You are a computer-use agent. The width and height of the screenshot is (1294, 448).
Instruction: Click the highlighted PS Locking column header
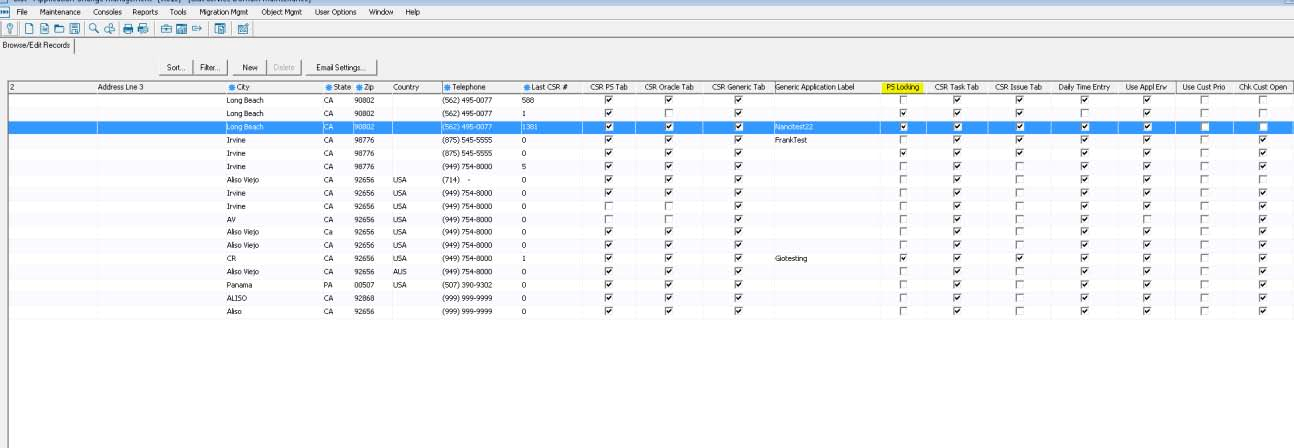[x=903, y=87]
